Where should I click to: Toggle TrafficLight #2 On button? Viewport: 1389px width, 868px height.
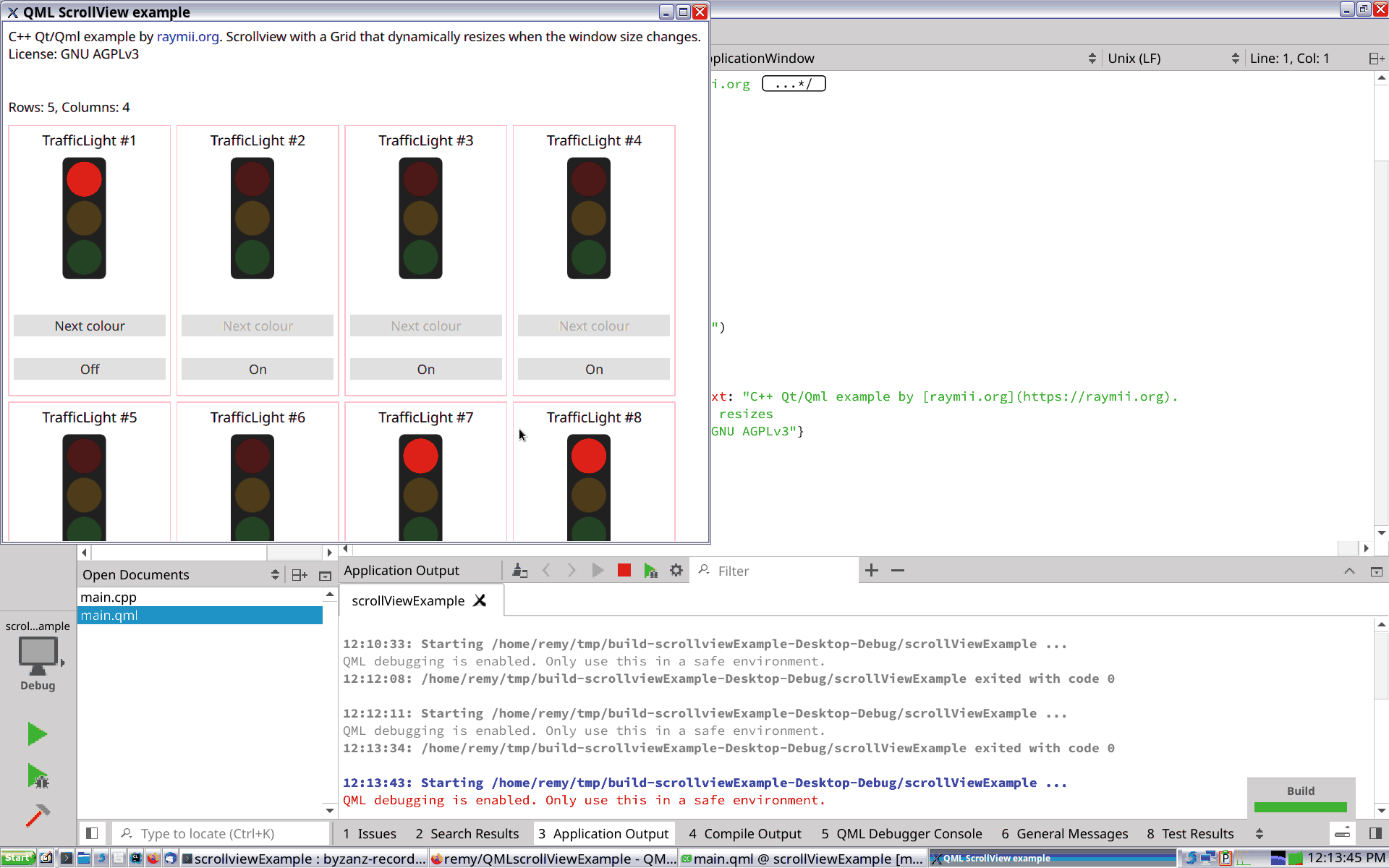tap(257, 369)
